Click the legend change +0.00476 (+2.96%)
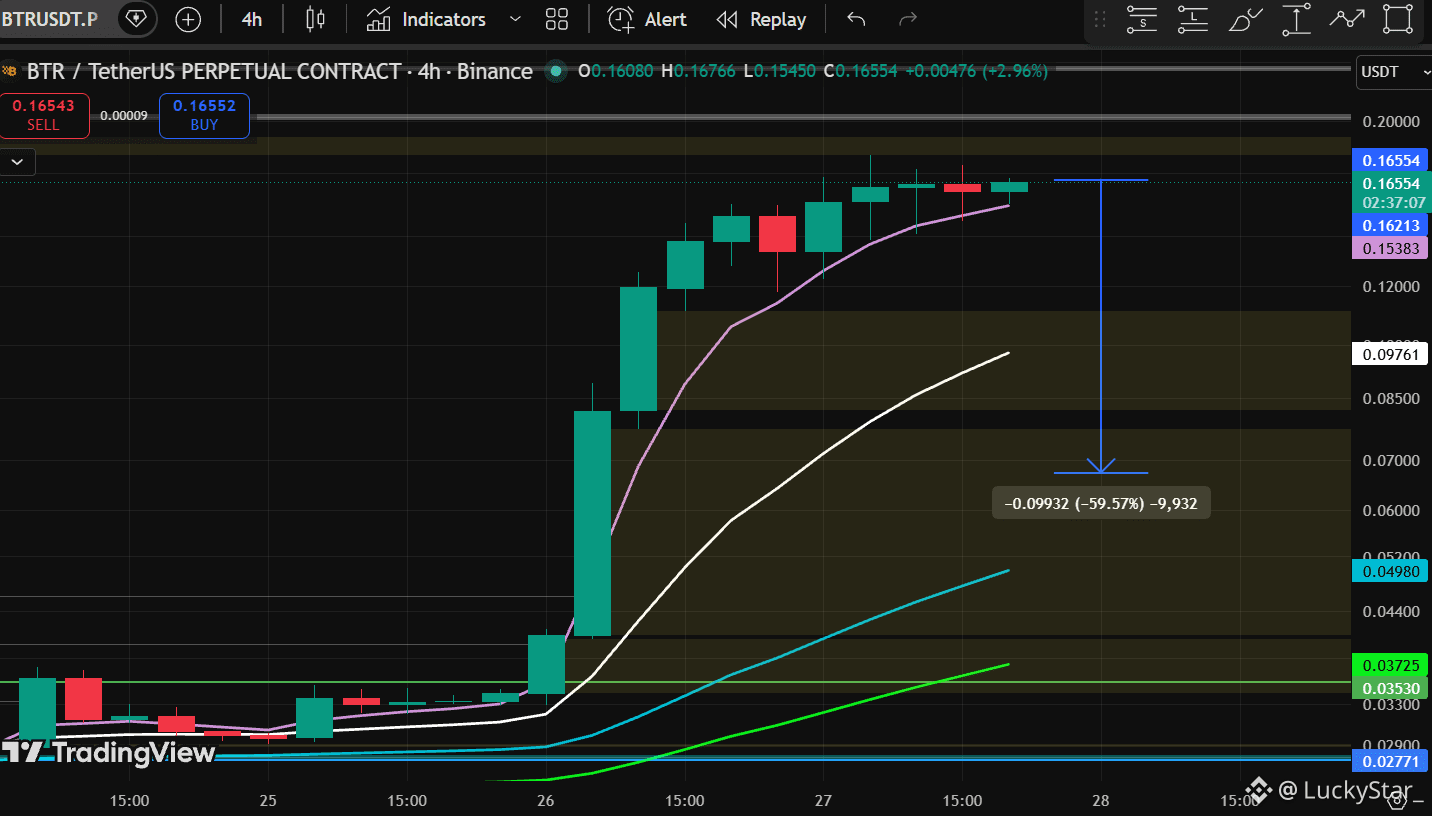Screen dimensions: 1432x816 (x=975, y=71)
